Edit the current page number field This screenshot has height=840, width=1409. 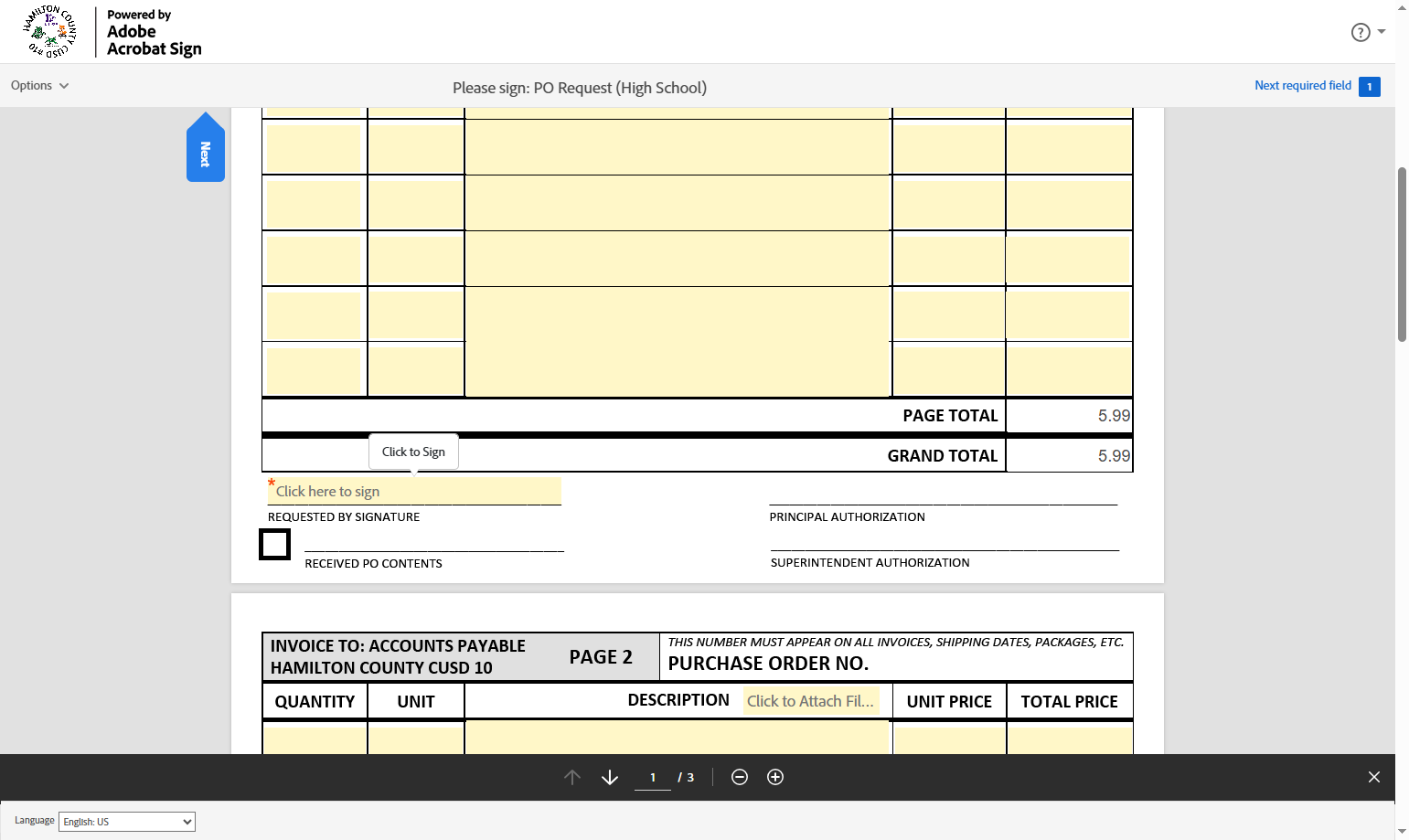[x=653, y=778]
